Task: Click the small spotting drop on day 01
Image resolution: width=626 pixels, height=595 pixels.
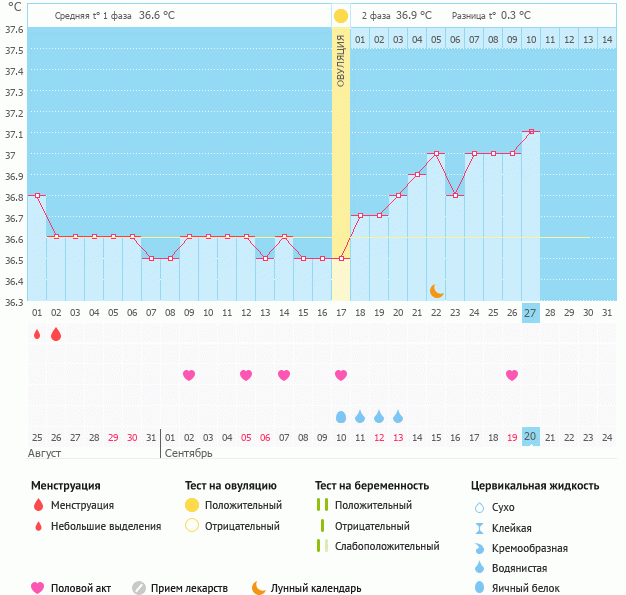Action: click(x=37, y=334)
